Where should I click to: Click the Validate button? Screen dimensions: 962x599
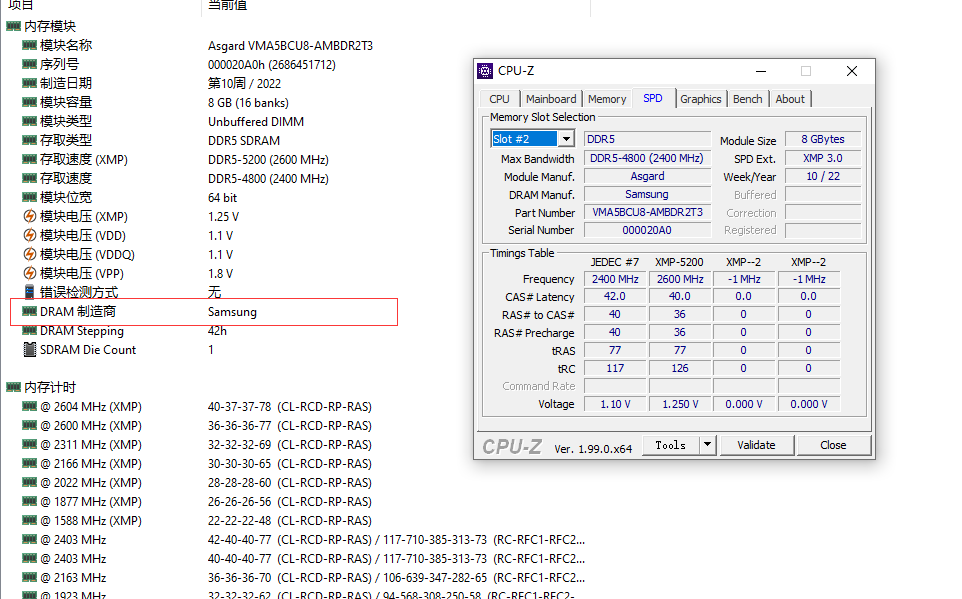point(756,445)
